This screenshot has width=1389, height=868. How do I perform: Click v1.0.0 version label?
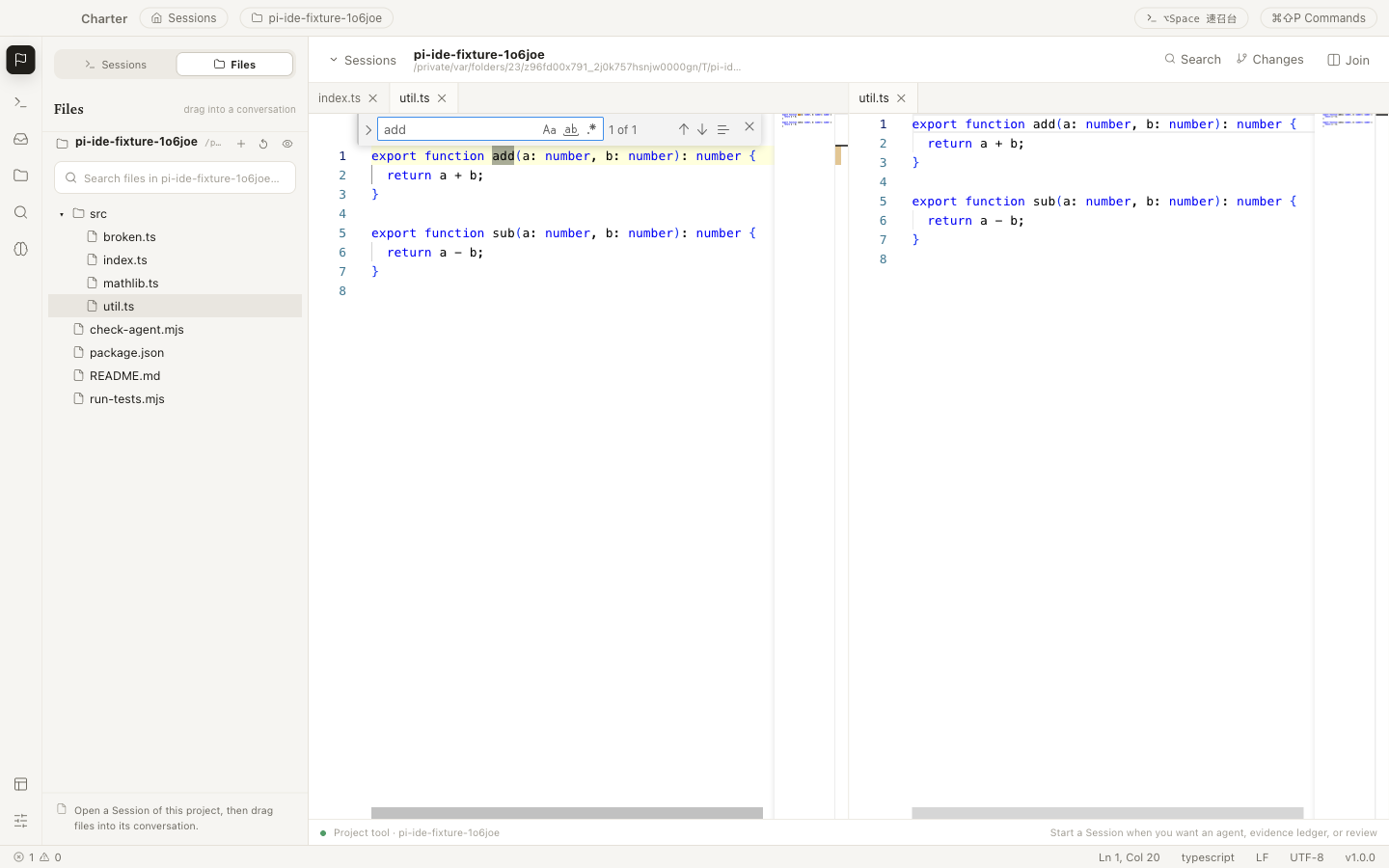[x=1360, y=857]
